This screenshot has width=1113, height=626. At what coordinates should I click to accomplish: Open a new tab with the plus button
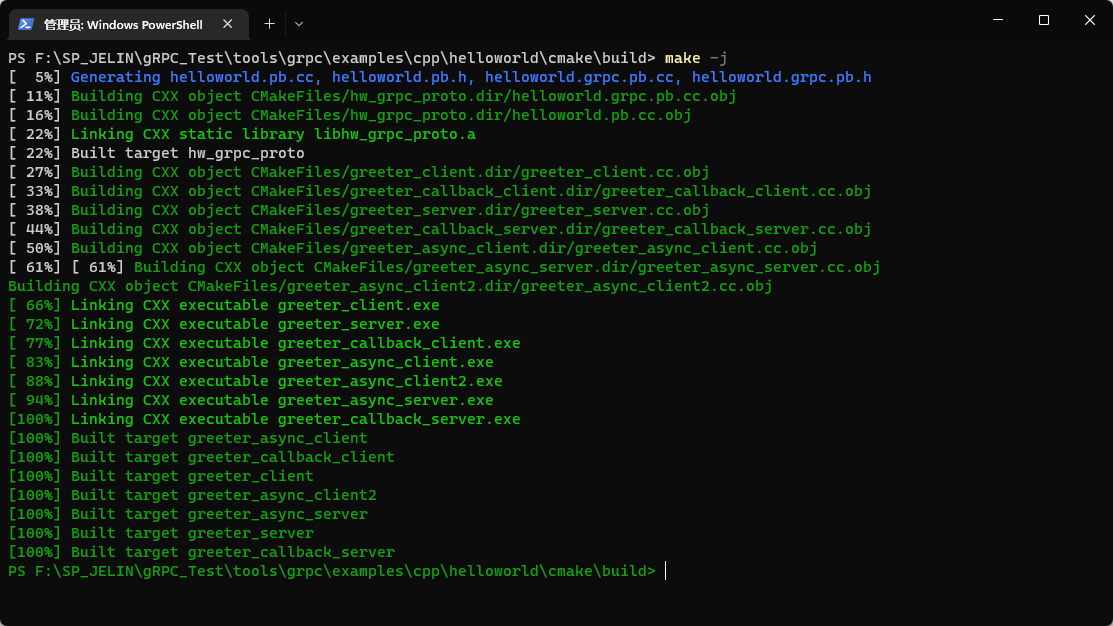pos(269,23)
